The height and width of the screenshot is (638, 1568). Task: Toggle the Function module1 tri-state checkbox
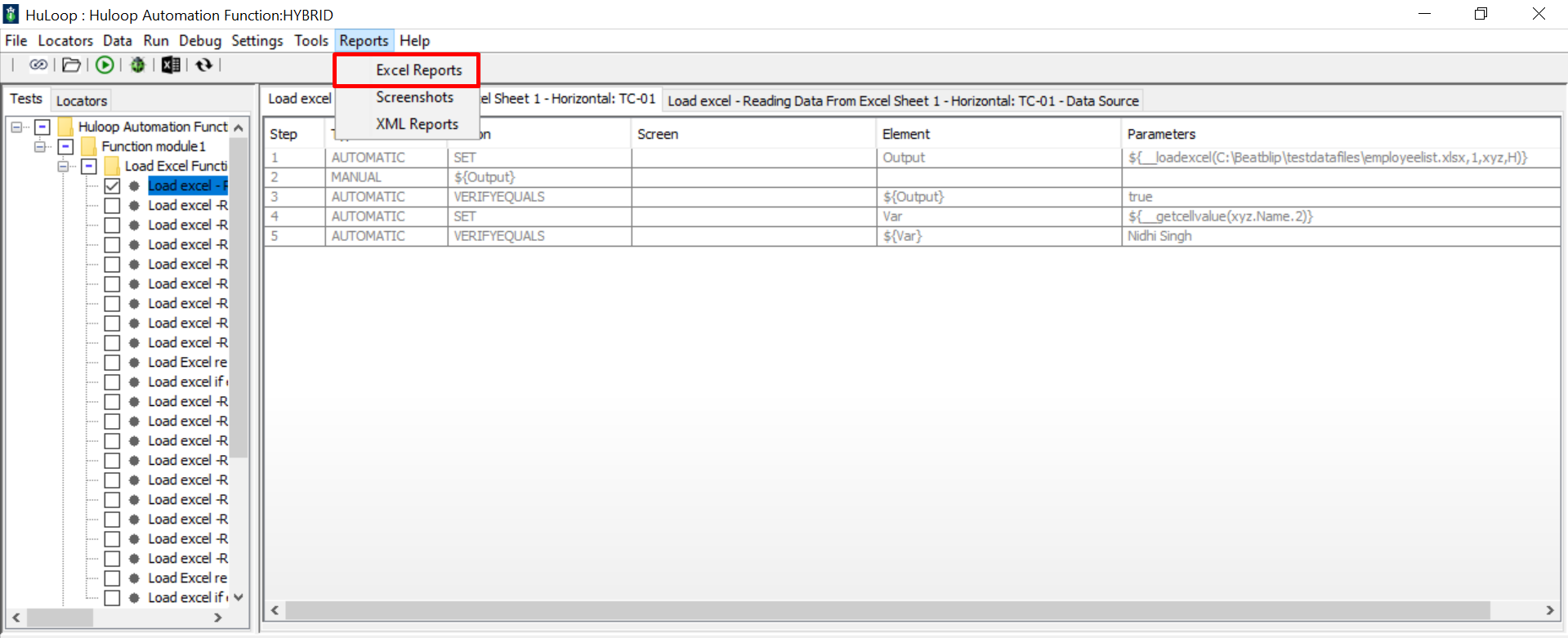point(66,147)
